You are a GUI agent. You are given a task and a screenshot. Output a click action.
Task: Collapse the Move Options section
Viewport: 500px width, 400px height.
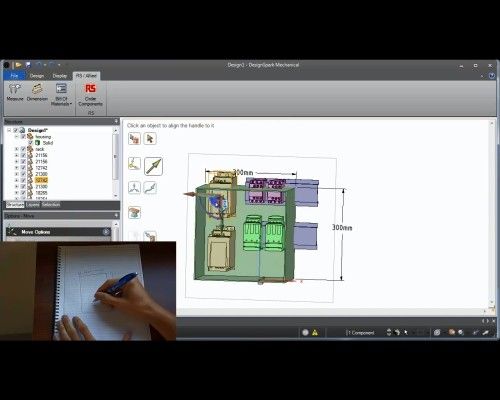coord(106,232)
